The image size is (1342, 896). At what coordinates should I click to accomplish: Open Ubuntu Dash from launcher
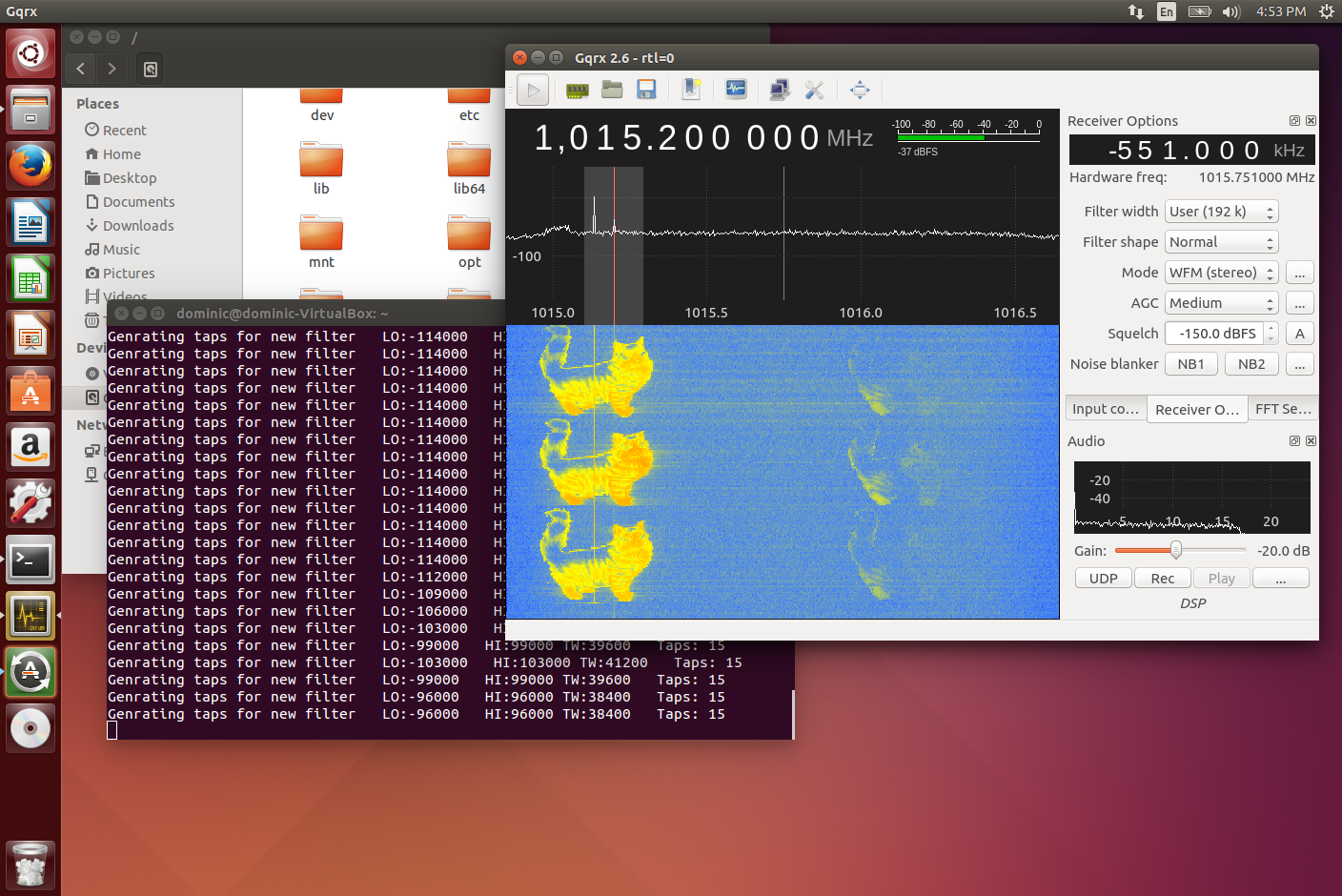tap(30, 52)
